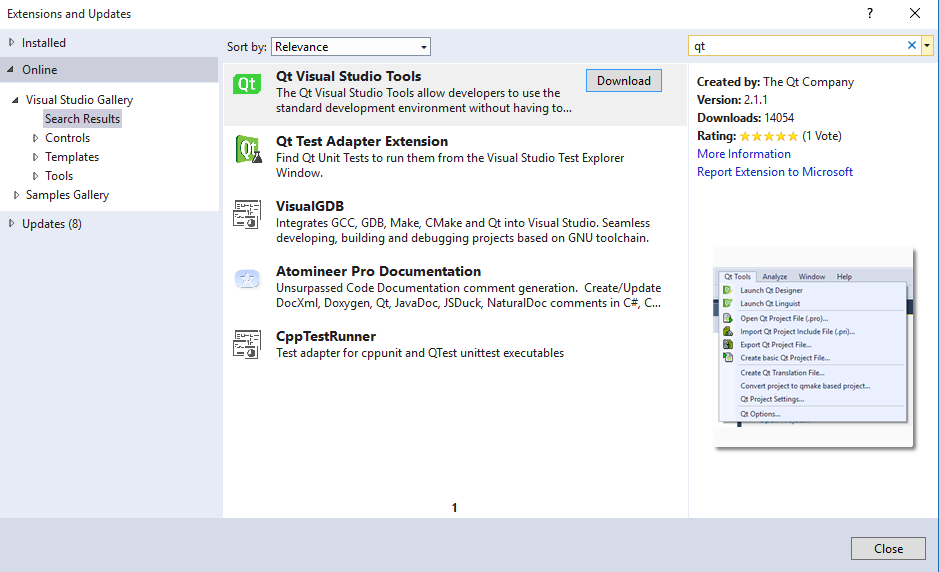The height and width of the screenshot is (572, 939).
Task: Select the VisualGDB result title
Action: click(x=310, y=206)
